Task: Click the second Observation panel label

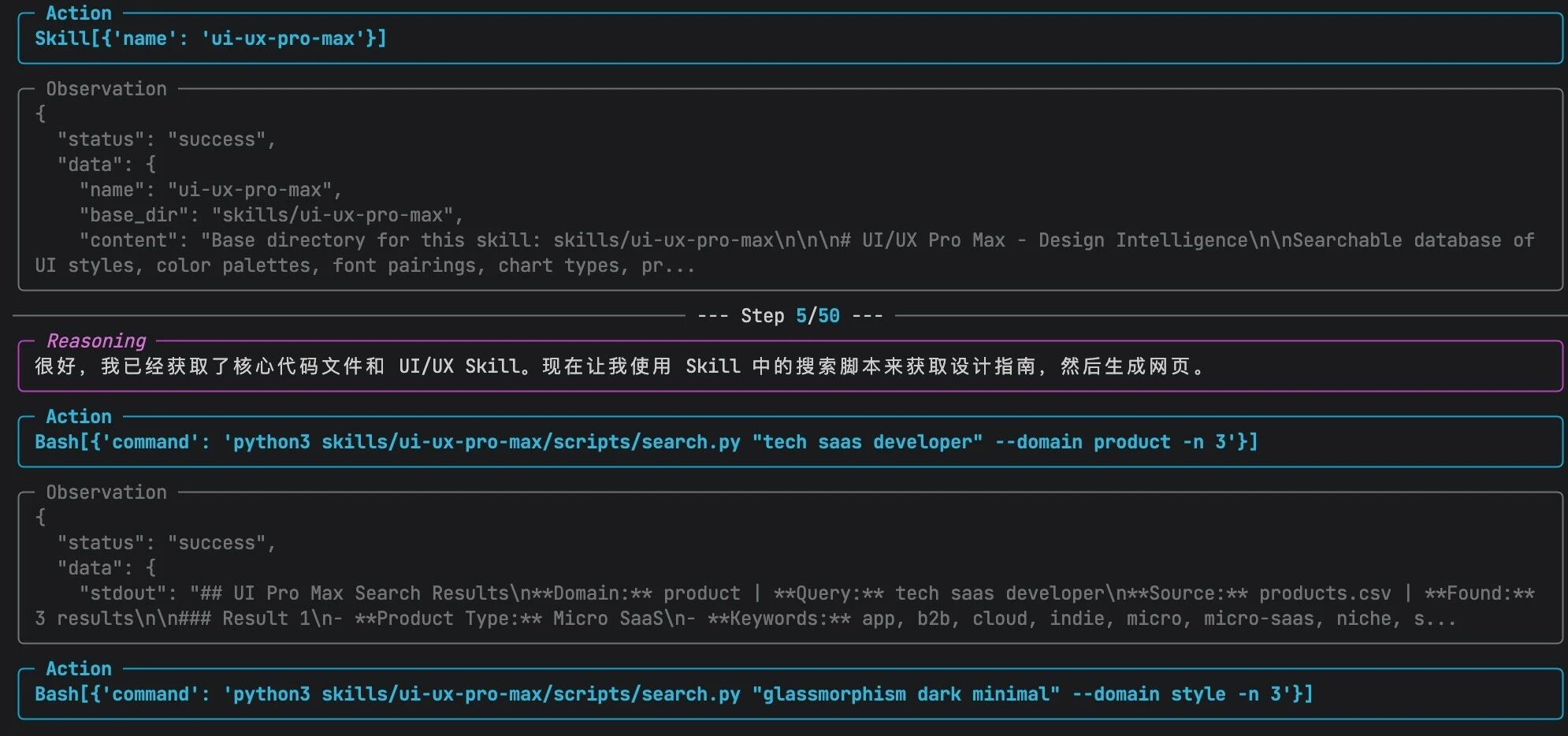Action: click(x=106, y=493)
